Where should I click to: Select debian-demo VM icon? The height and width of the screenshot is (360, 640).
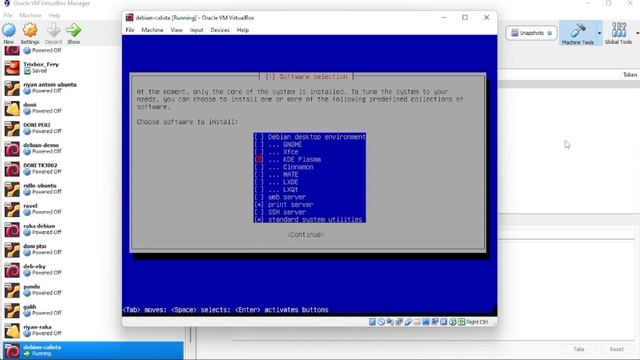tap(12, 149)
